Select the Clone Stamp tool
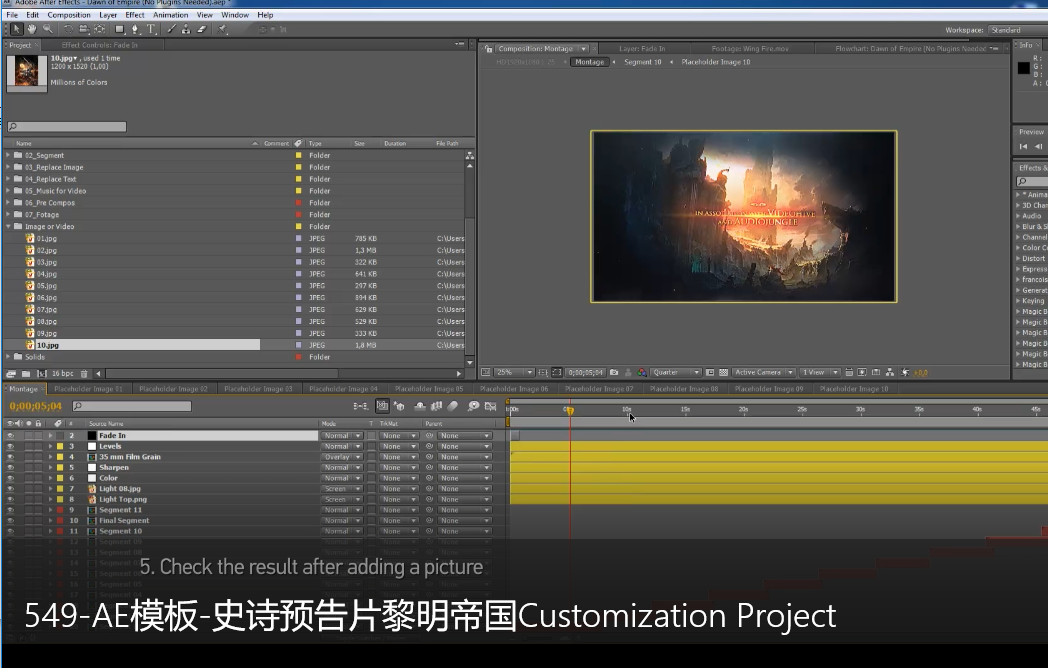The width and height of the screenshot is (1048, 668). point(186,29)
